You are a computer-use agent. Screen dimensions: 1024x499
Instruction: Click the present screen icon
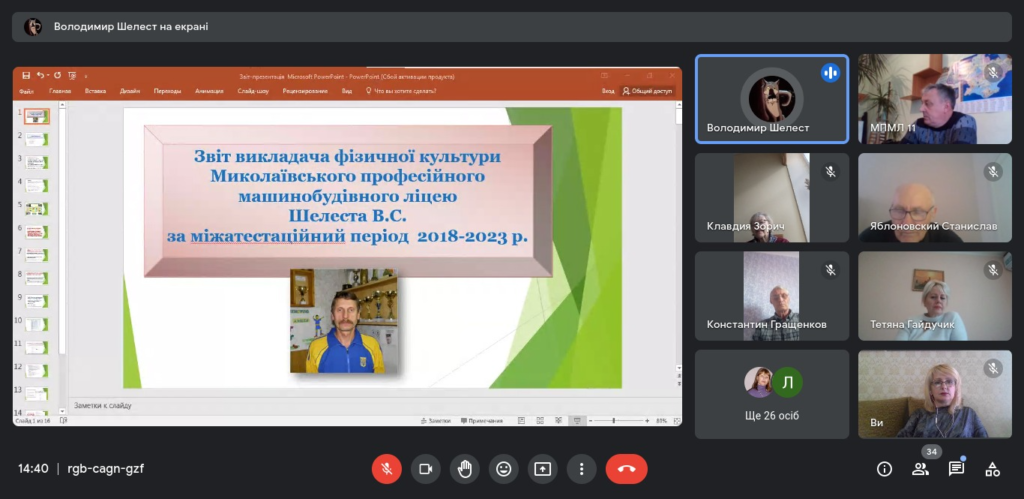pos(543,469)
